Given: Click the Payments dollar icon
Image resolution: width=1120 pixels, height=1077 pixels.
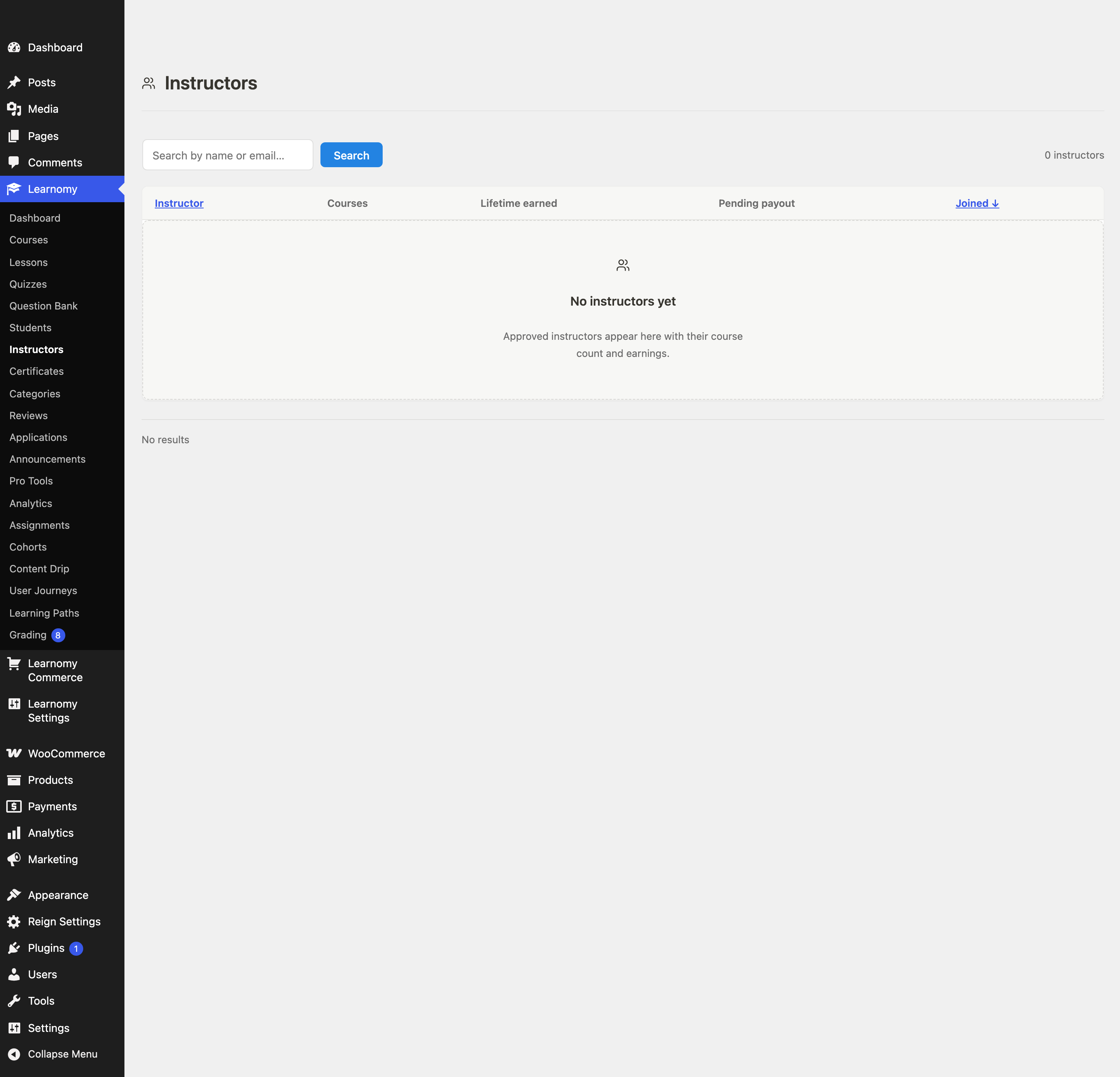Looking at the screenshot, I should coord(14,806).
